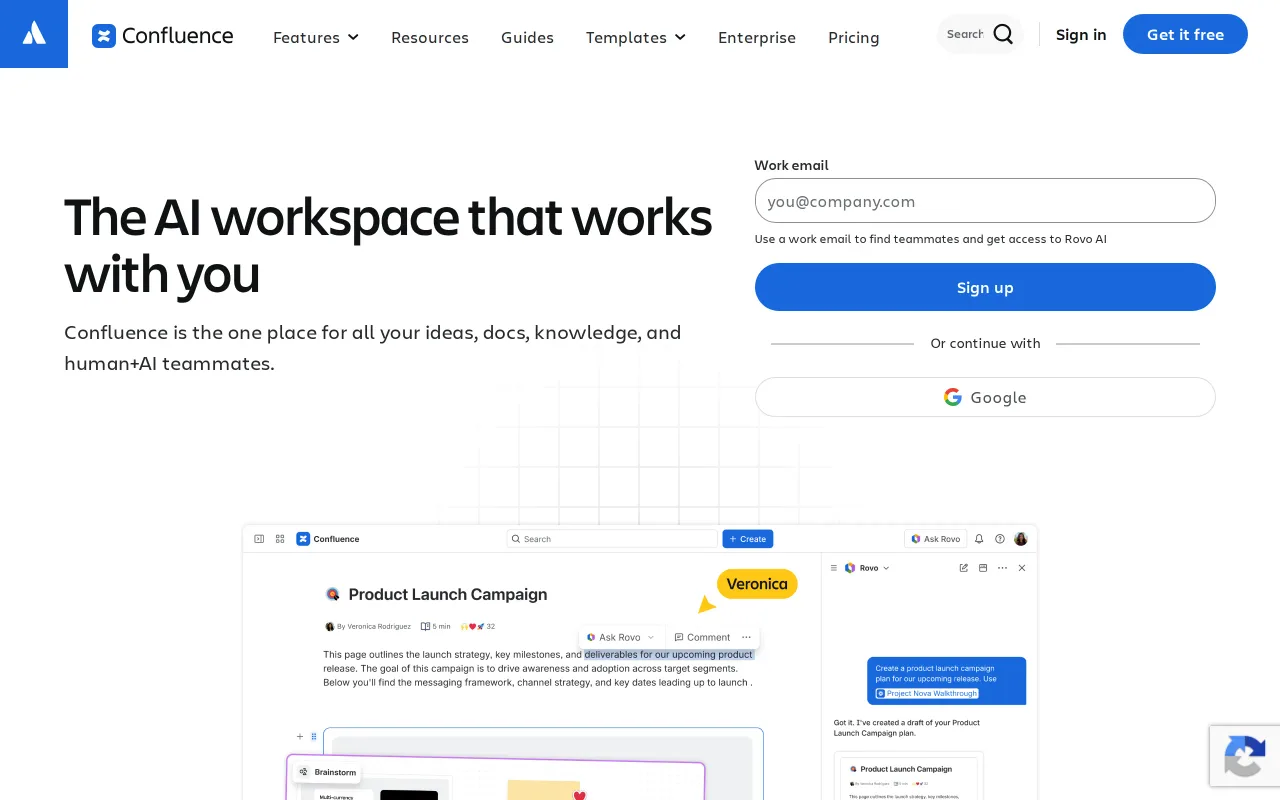Expand the Features dropdown menu
Screen dimensions: 1280x800
pyautogui.click(x=316, y=37)
